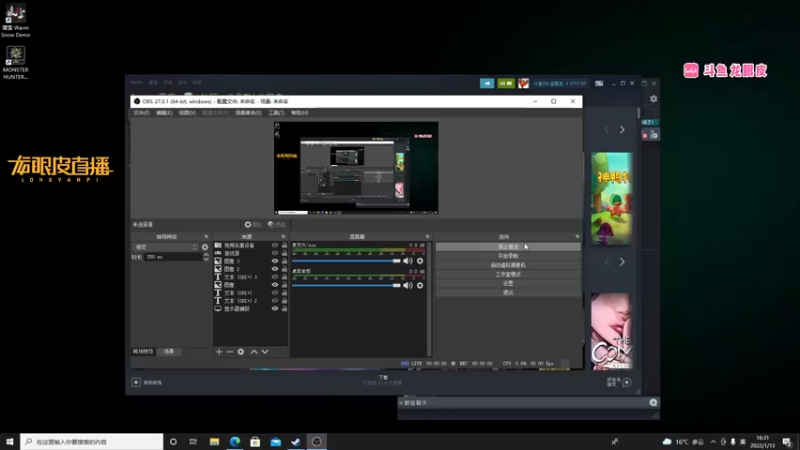Click 桌面音频 volume slider handle
The height and width of the screenshot is (450, 800).
point(396,285)
